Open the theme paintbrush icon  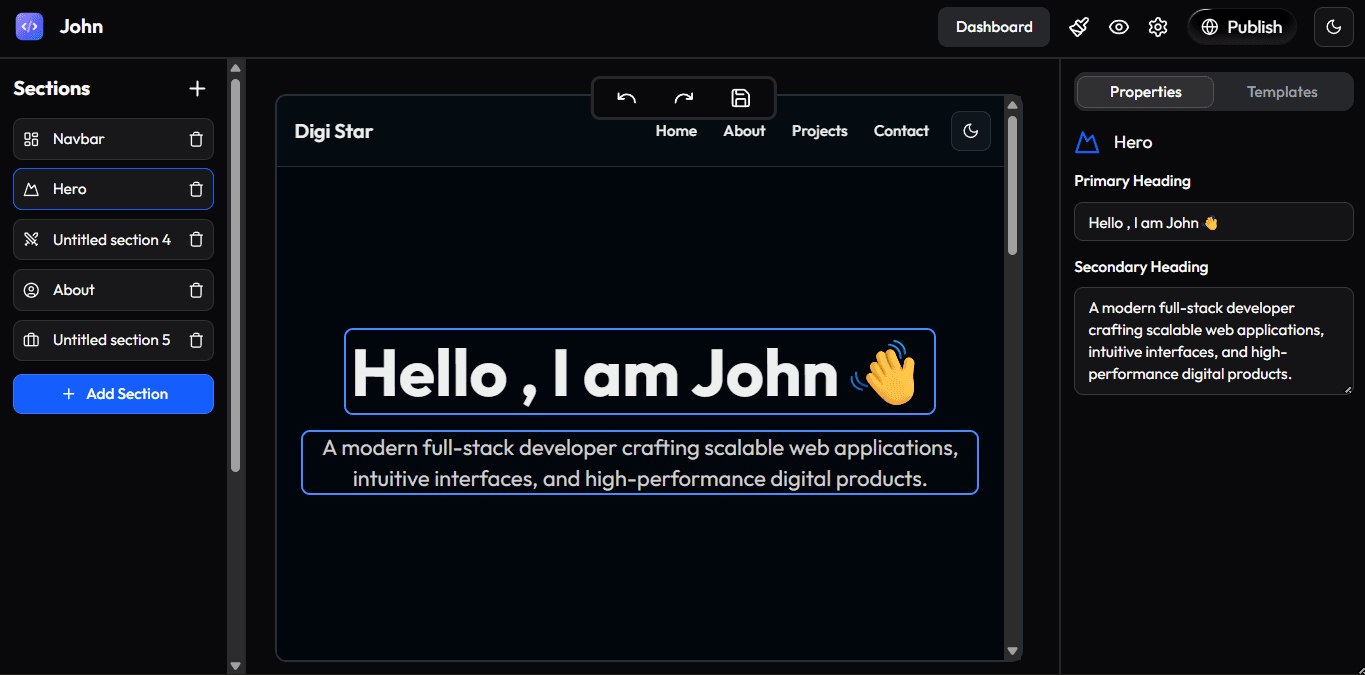point(1079,27)
